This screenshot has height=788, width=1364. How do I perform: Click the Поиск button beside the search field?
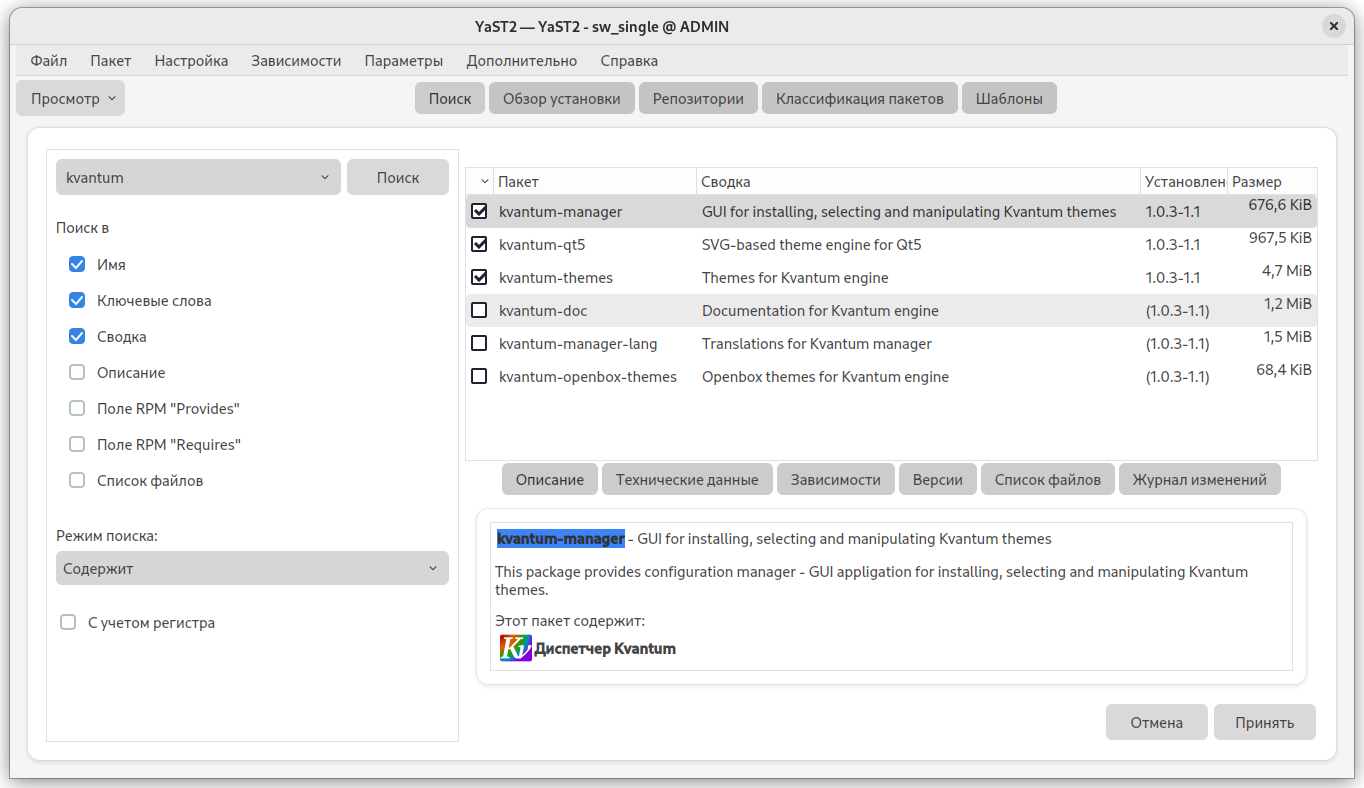point(398,178)
